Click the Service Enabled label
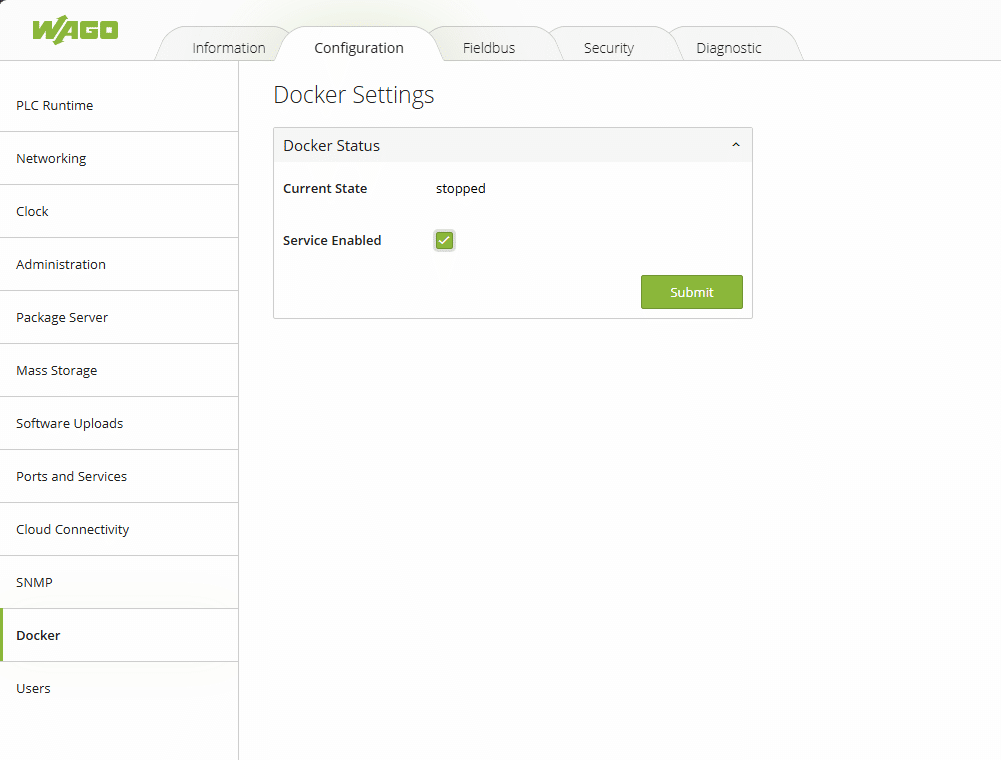 332,240
